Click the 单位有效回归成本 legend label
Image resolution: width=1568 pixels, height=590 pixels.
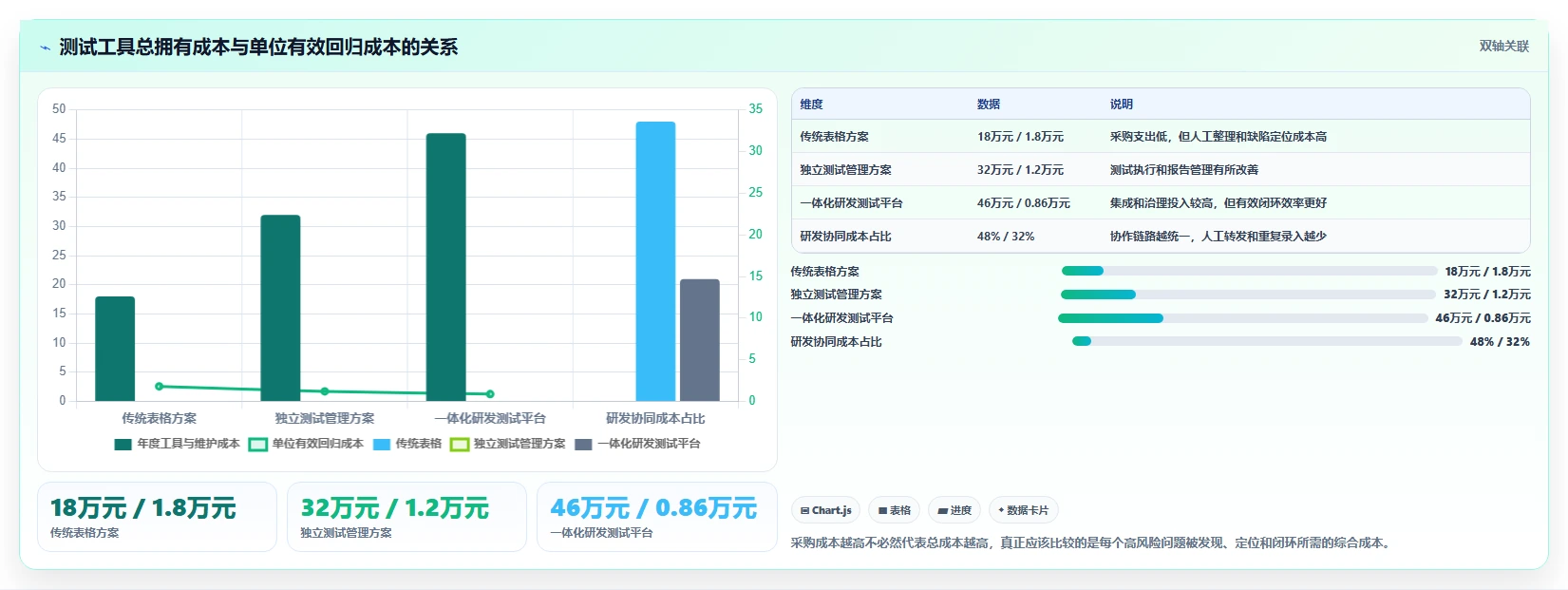(x=317, y=444)
